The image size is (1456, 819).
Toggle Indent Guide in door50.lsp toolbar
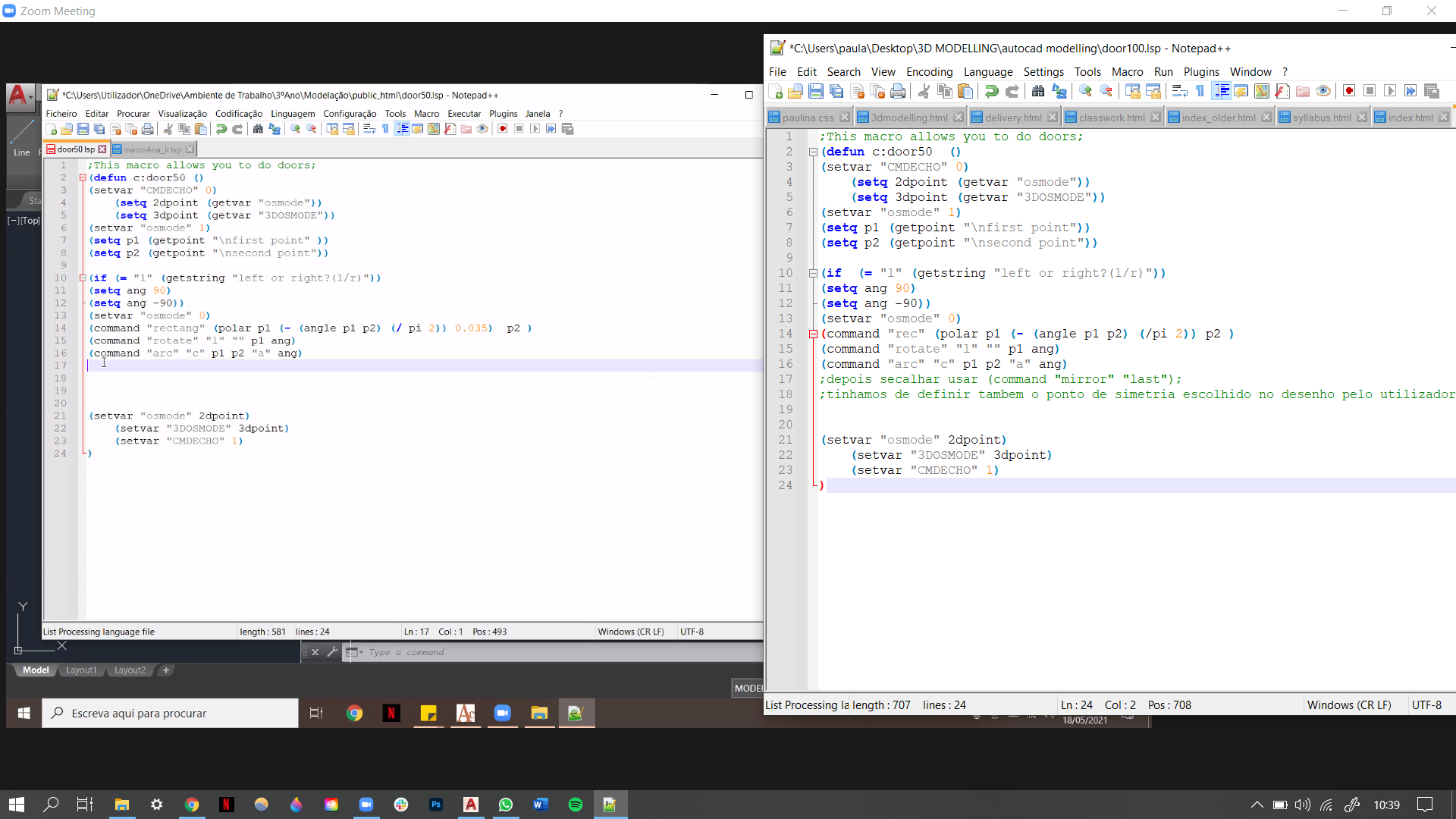(402, 130)
